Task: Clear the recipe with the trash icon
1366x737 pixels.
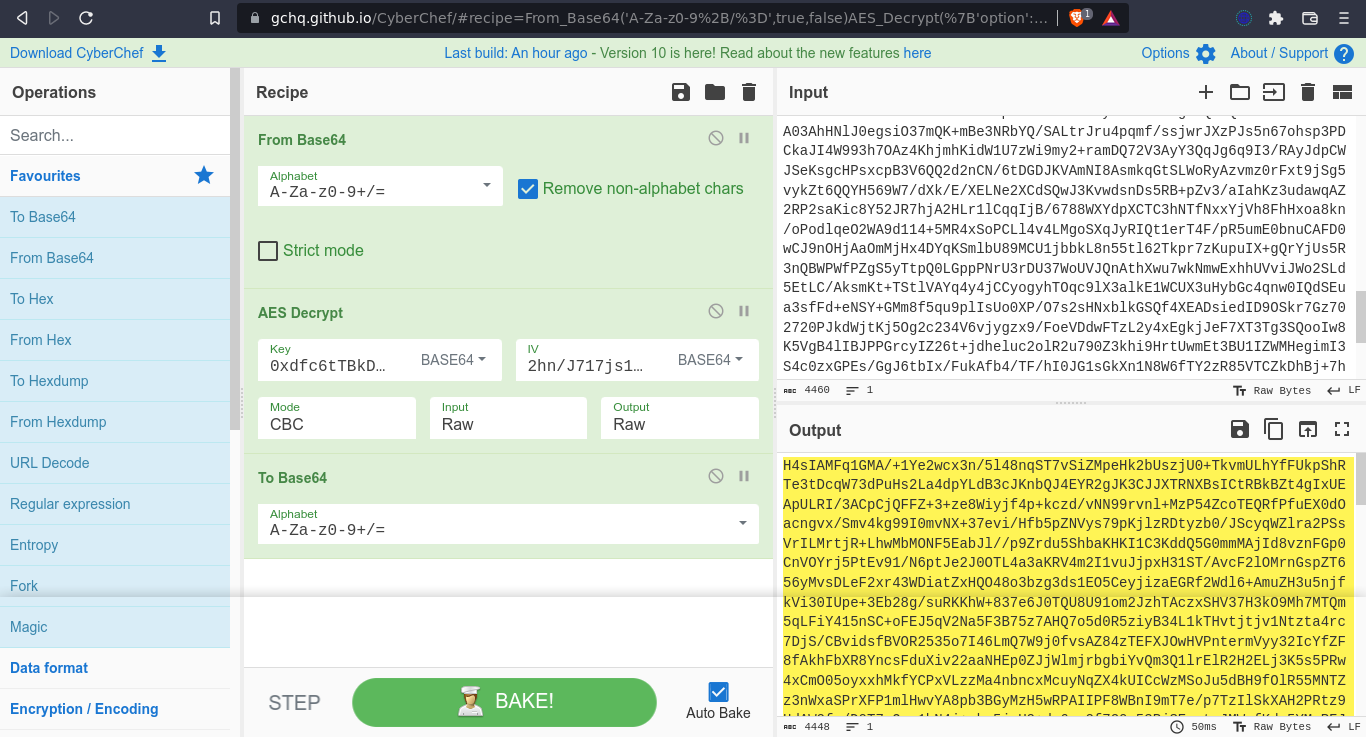Action: 749,93
